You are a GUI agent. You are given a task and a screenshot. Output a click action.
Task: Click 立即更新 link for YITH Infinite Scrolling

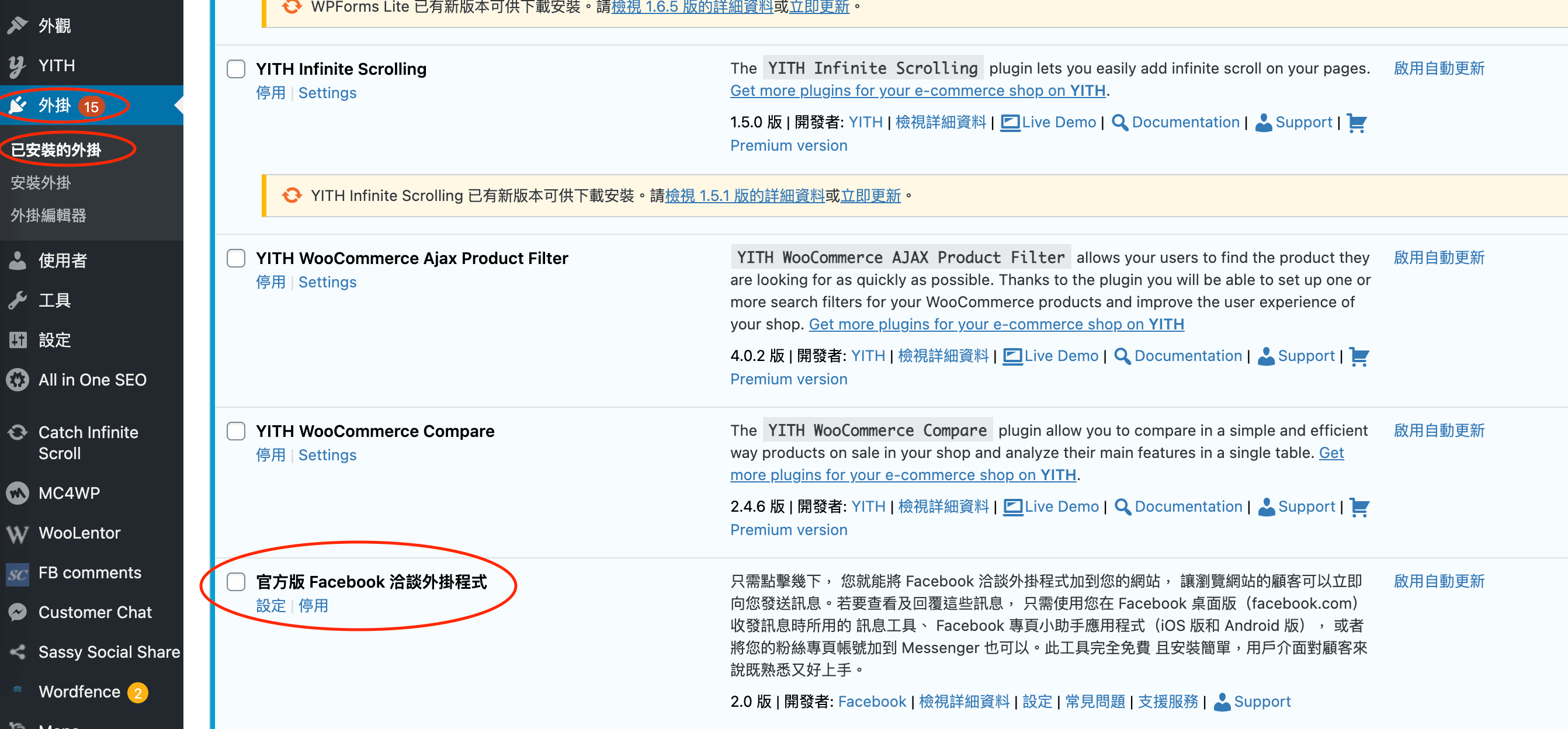[869, 195]
